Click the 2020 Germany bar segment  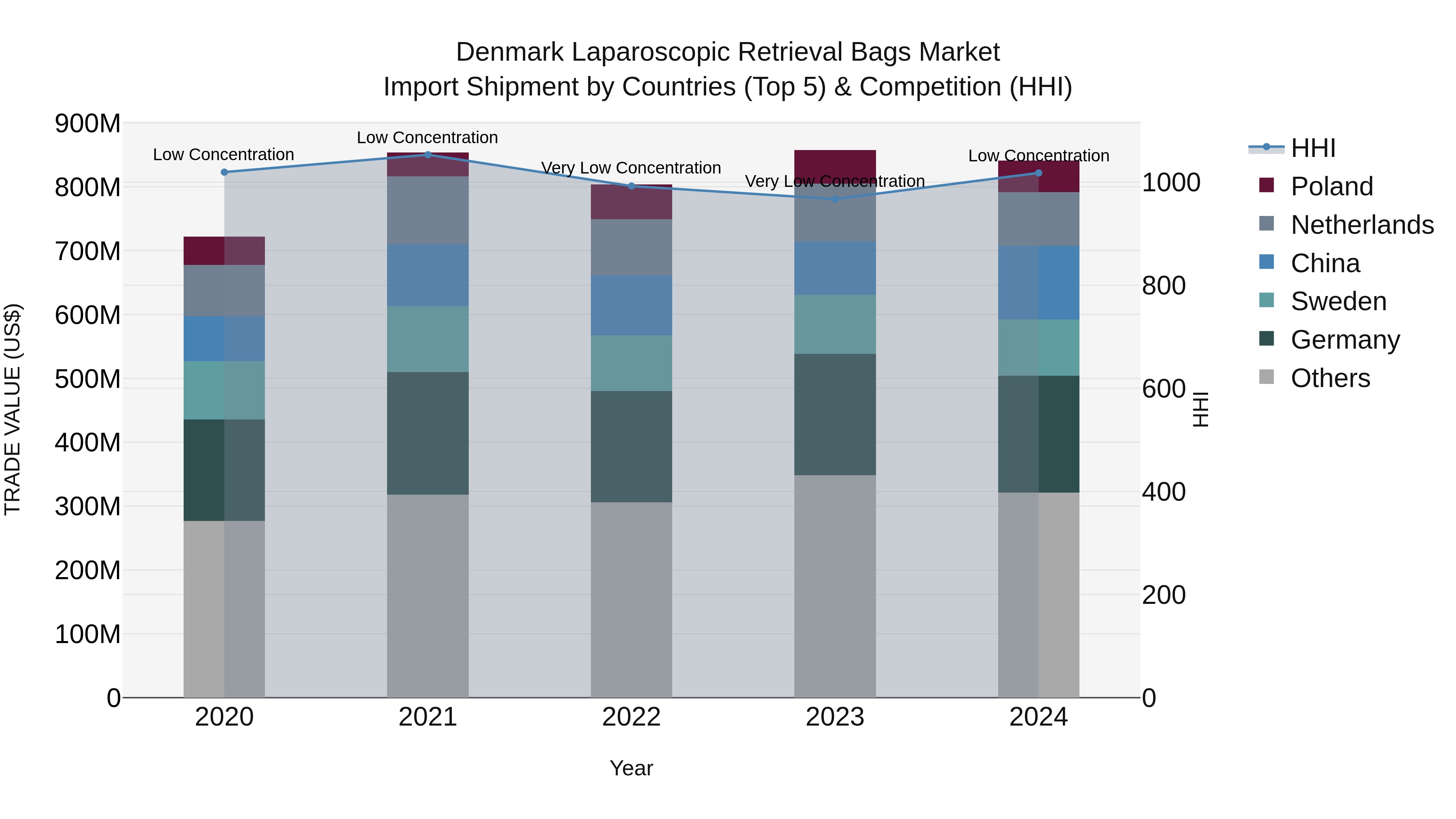tap(224, 470)
